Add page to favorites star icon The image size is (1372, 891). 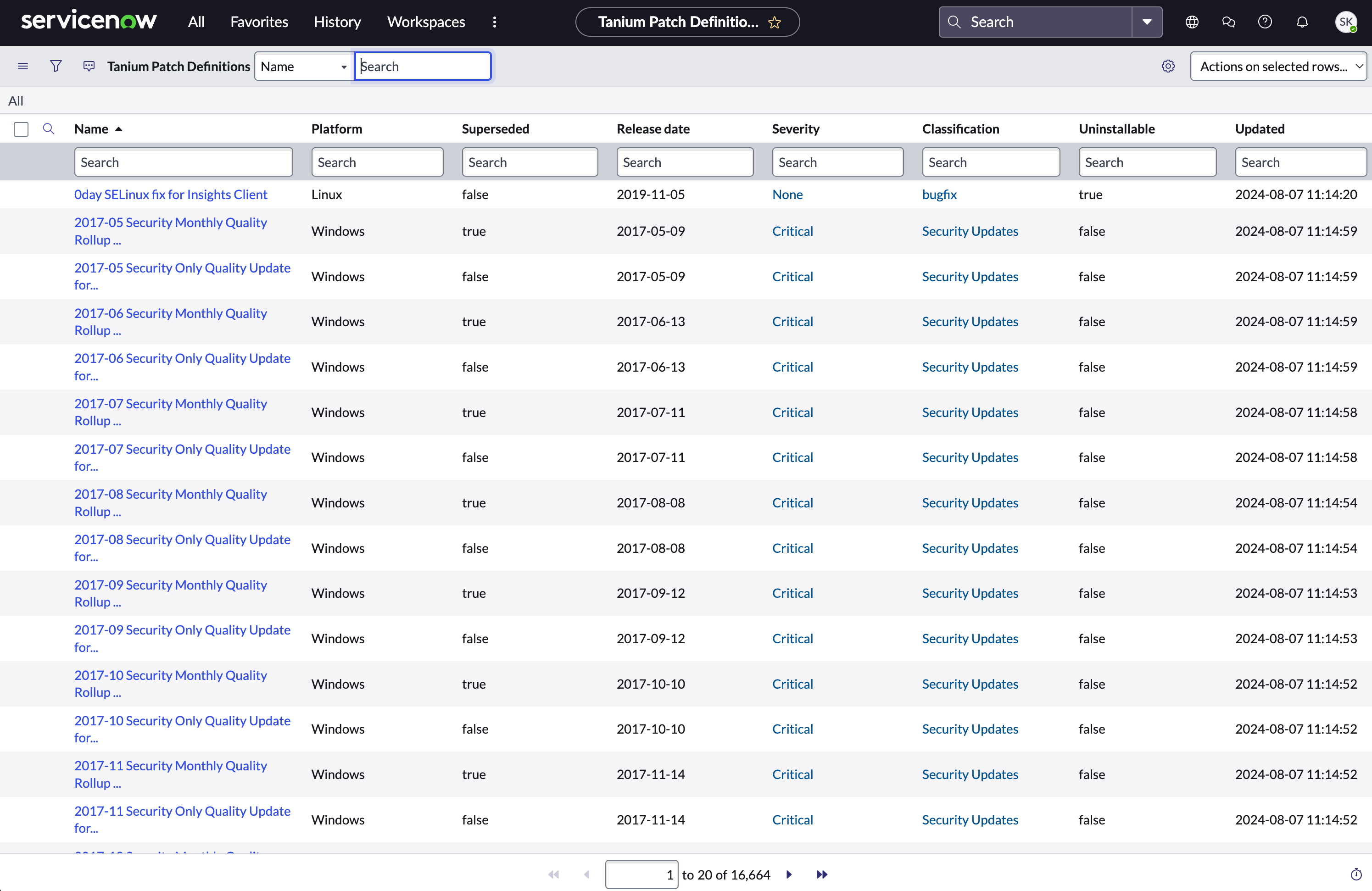(774, 22)
